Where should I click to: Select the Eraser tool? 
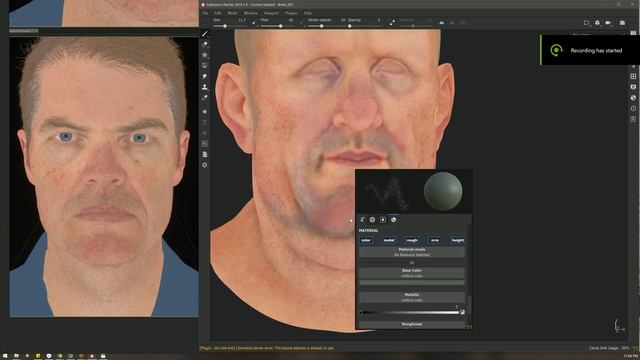pyautogui.click(x=205, y=44)
